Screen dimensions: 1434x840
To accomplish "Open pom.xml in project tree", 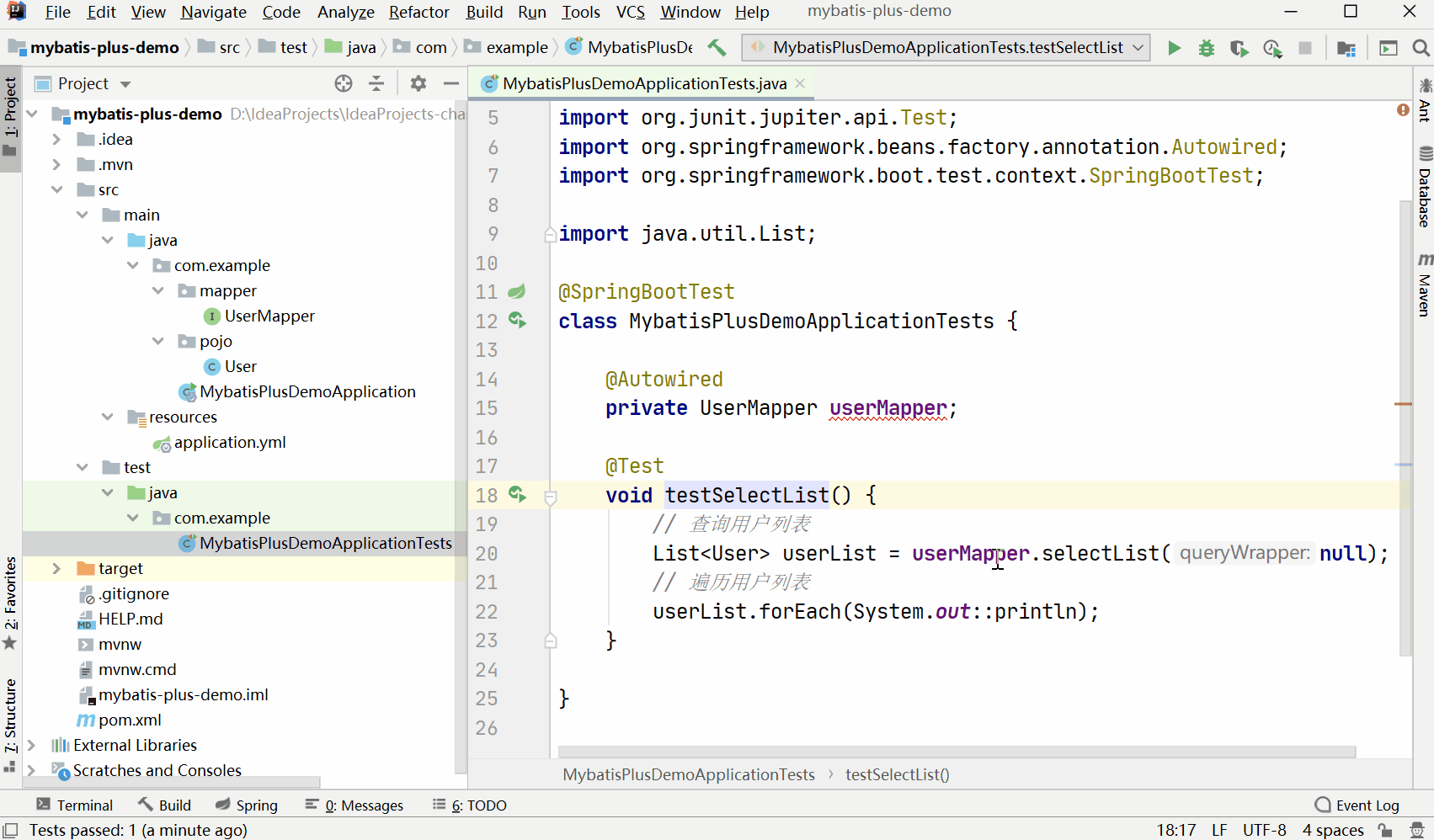I will click(130, 720).
